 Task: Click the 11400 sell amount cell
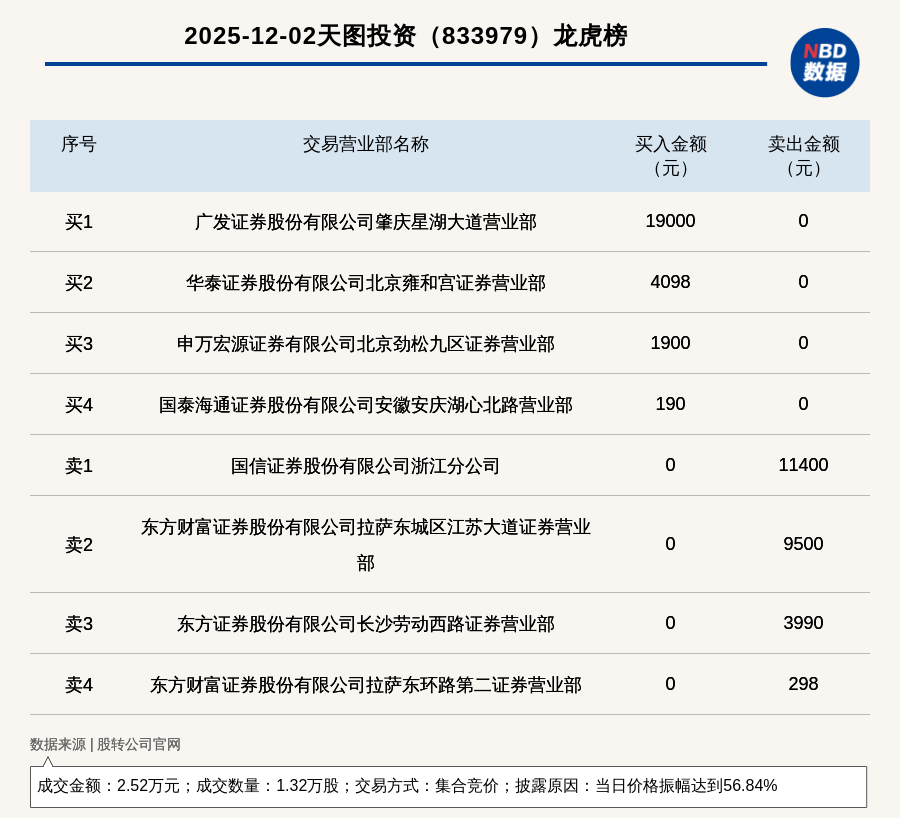(803, 465)
